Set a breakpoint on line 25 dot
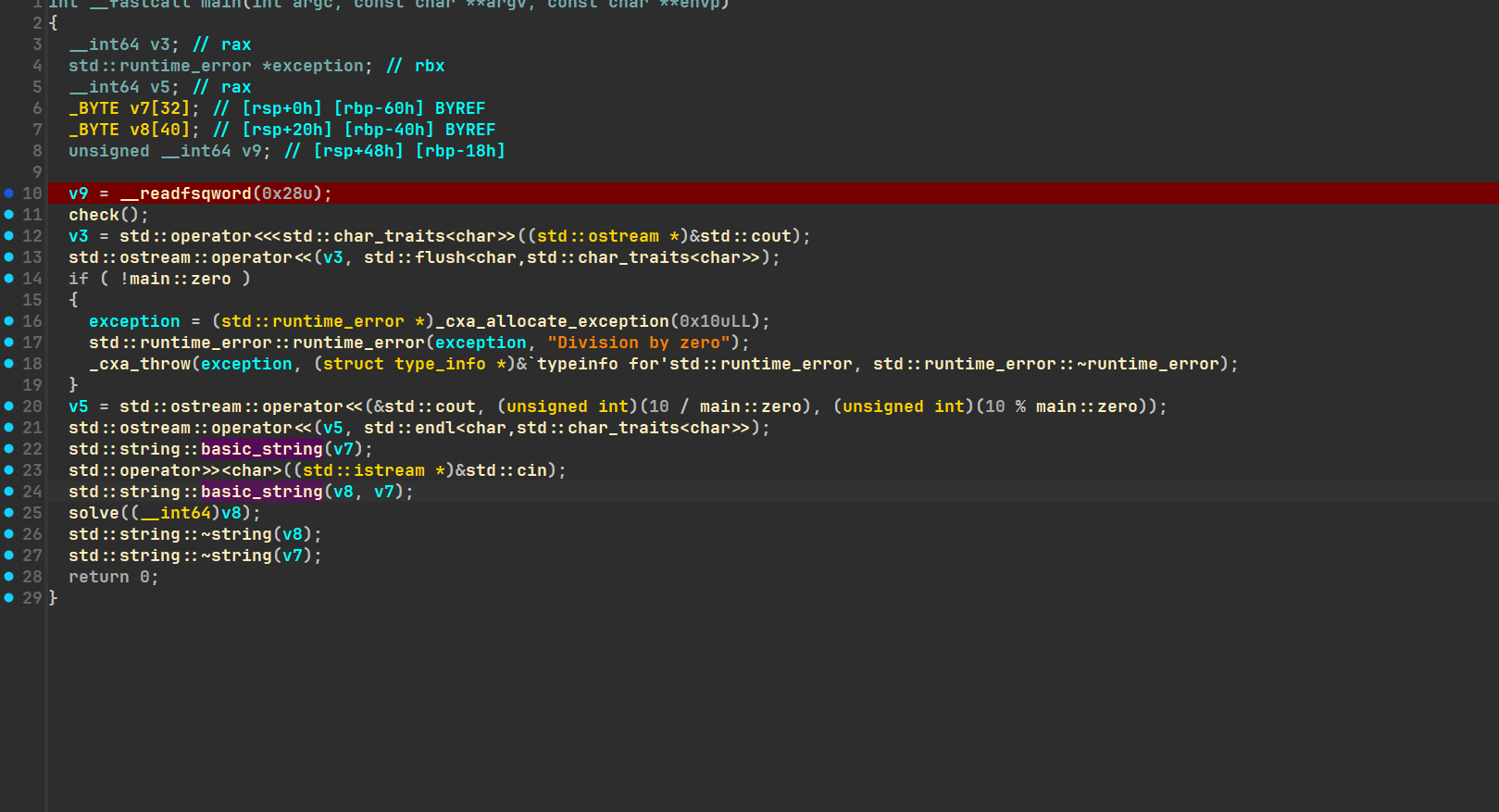This screenshot has width=1499, height=812. (8, 513)
